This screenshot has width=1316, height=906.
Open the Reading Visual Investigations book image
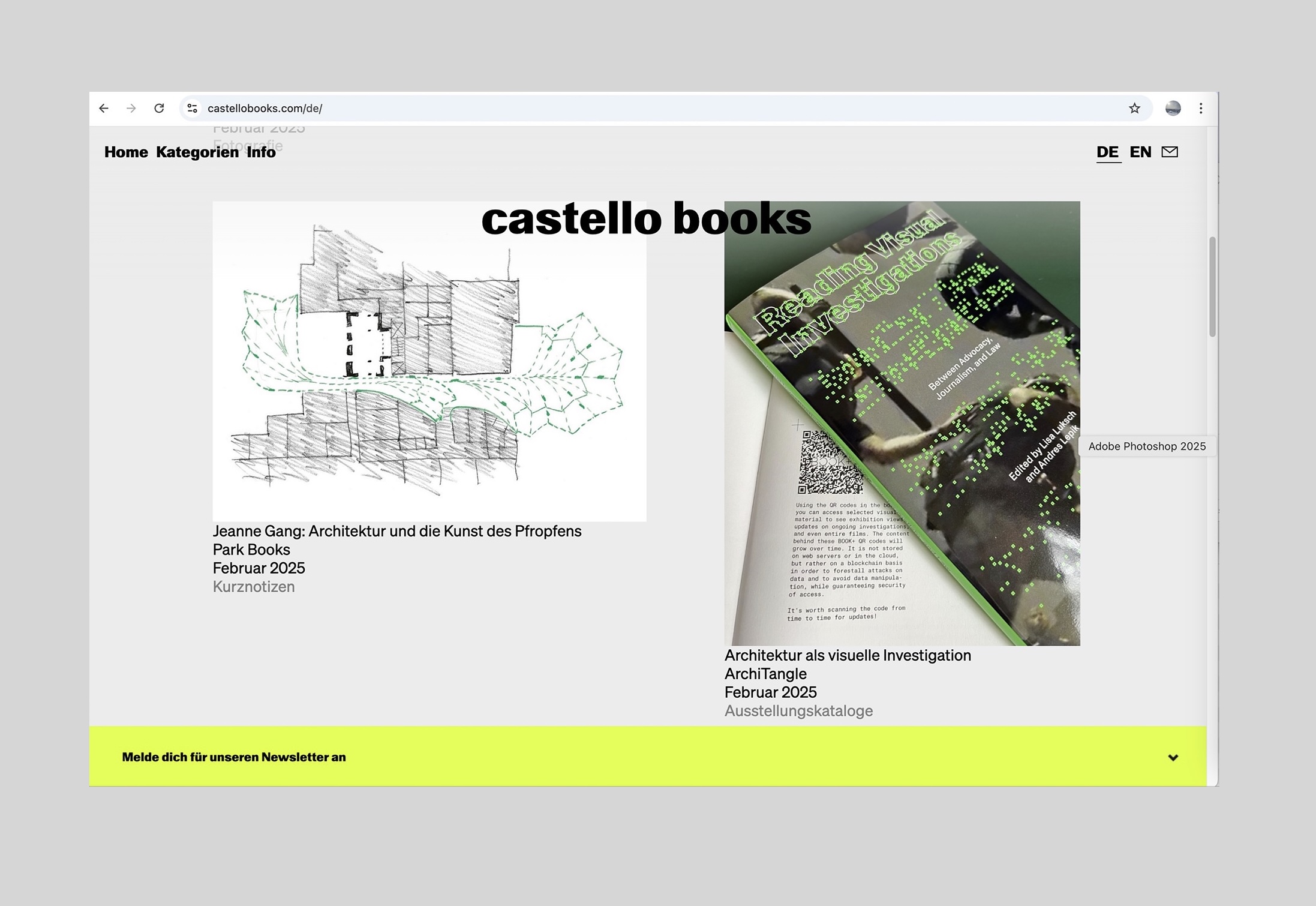click(x=902, y=424)
